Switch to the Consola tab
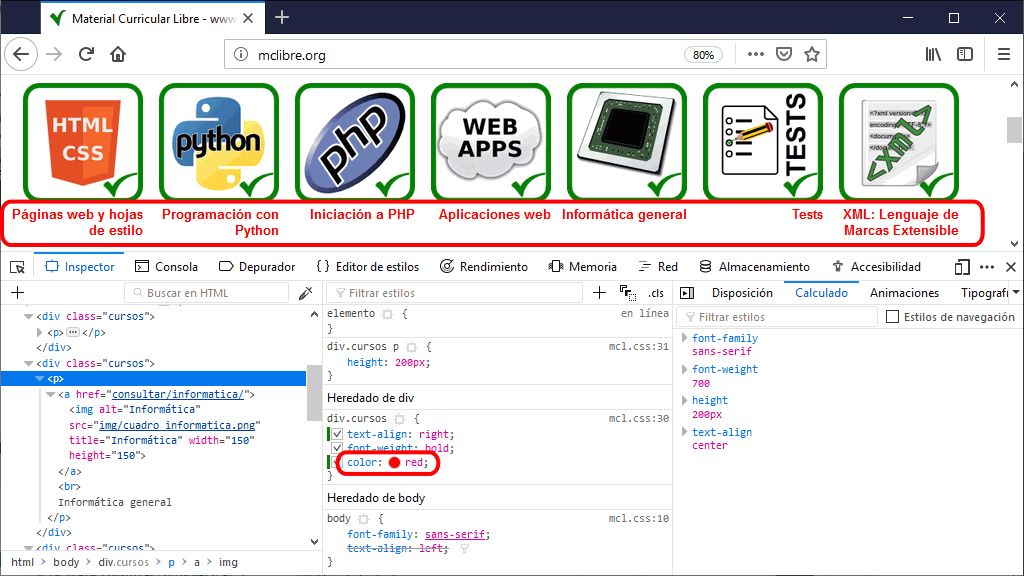Screen dimensions: 1024x576 (166, 267)
